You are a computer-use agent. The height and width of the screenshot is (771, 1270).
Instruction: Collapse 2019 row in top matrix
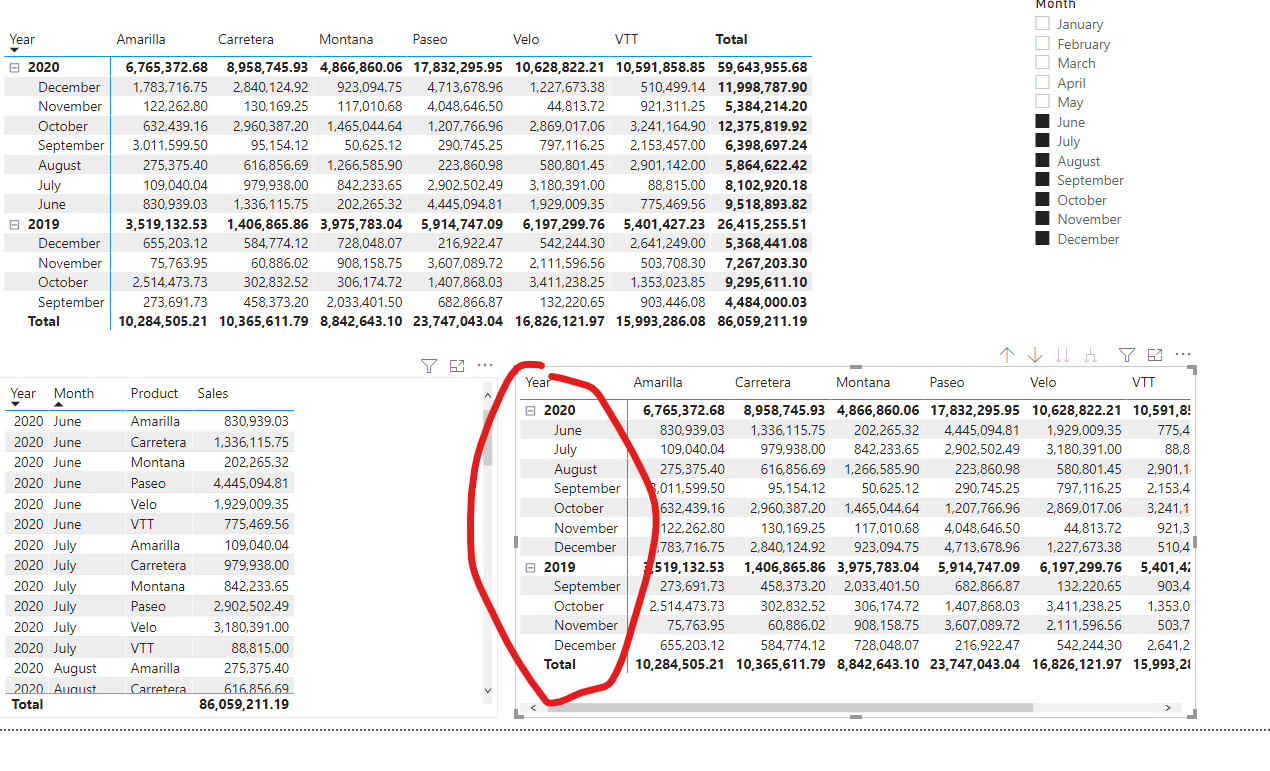15,224
